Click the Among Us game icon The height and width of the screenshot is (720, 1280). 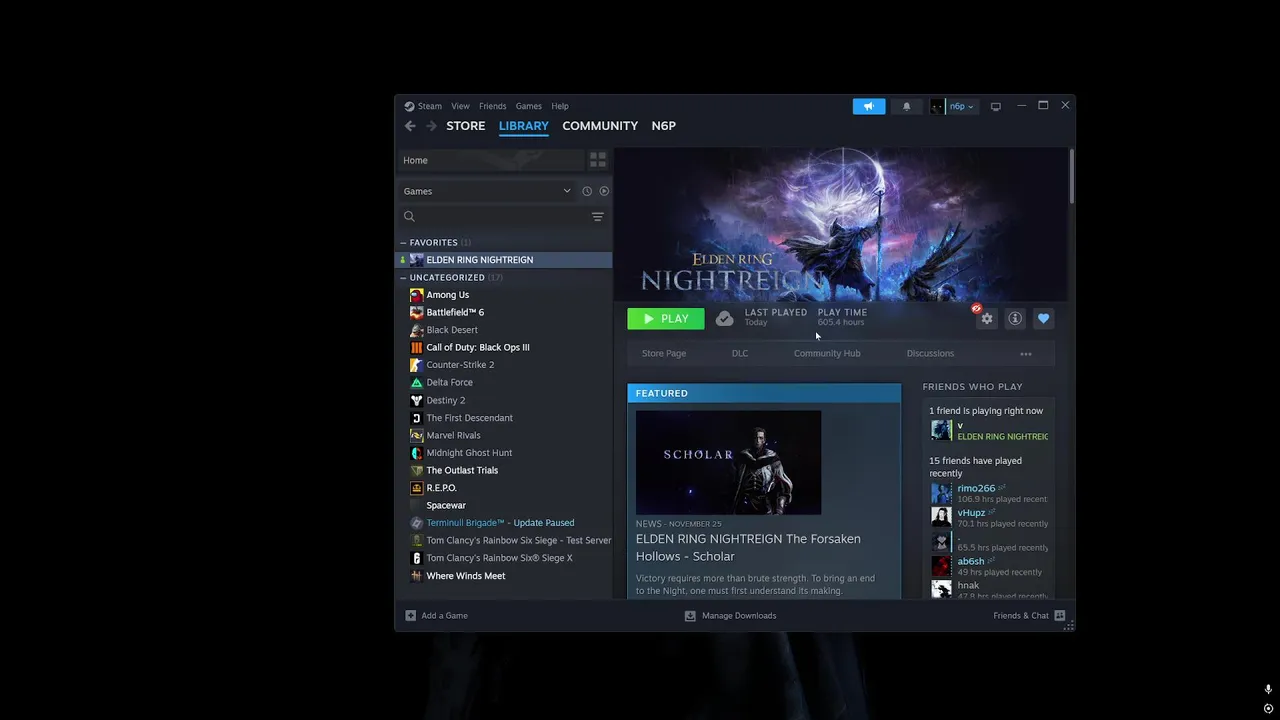click(x=417, y=295)
